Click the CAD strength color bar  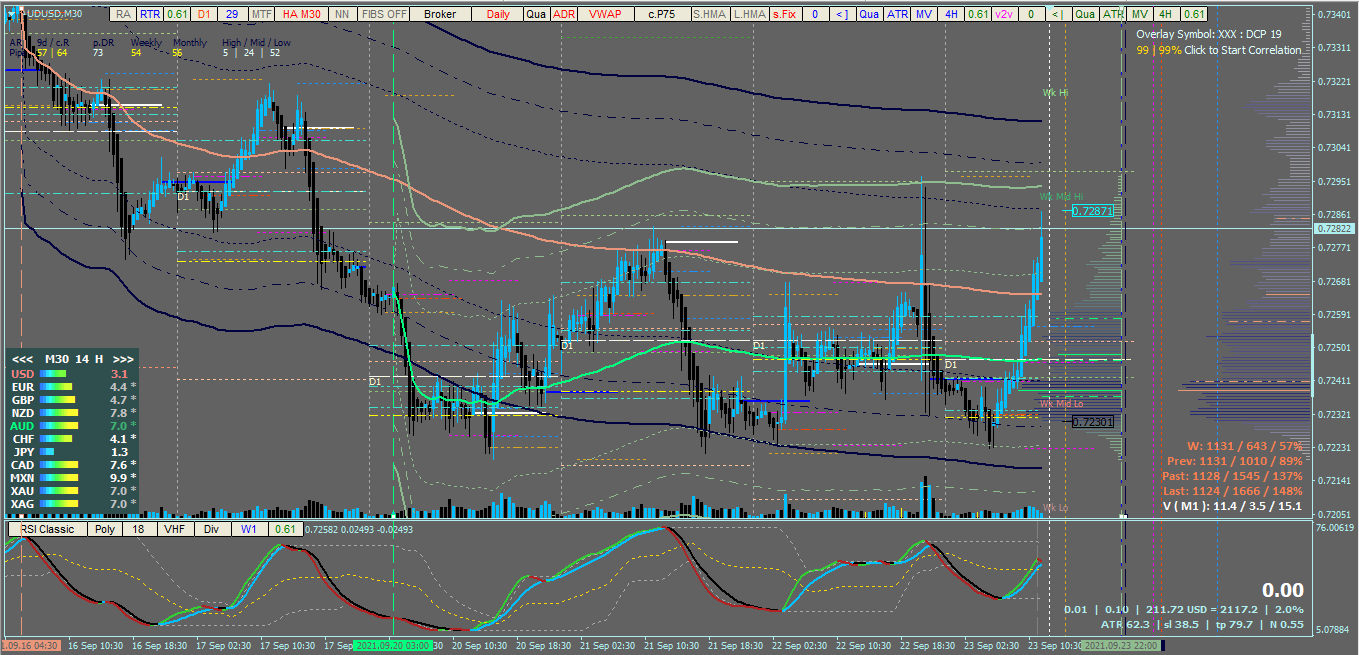(59, 465)
